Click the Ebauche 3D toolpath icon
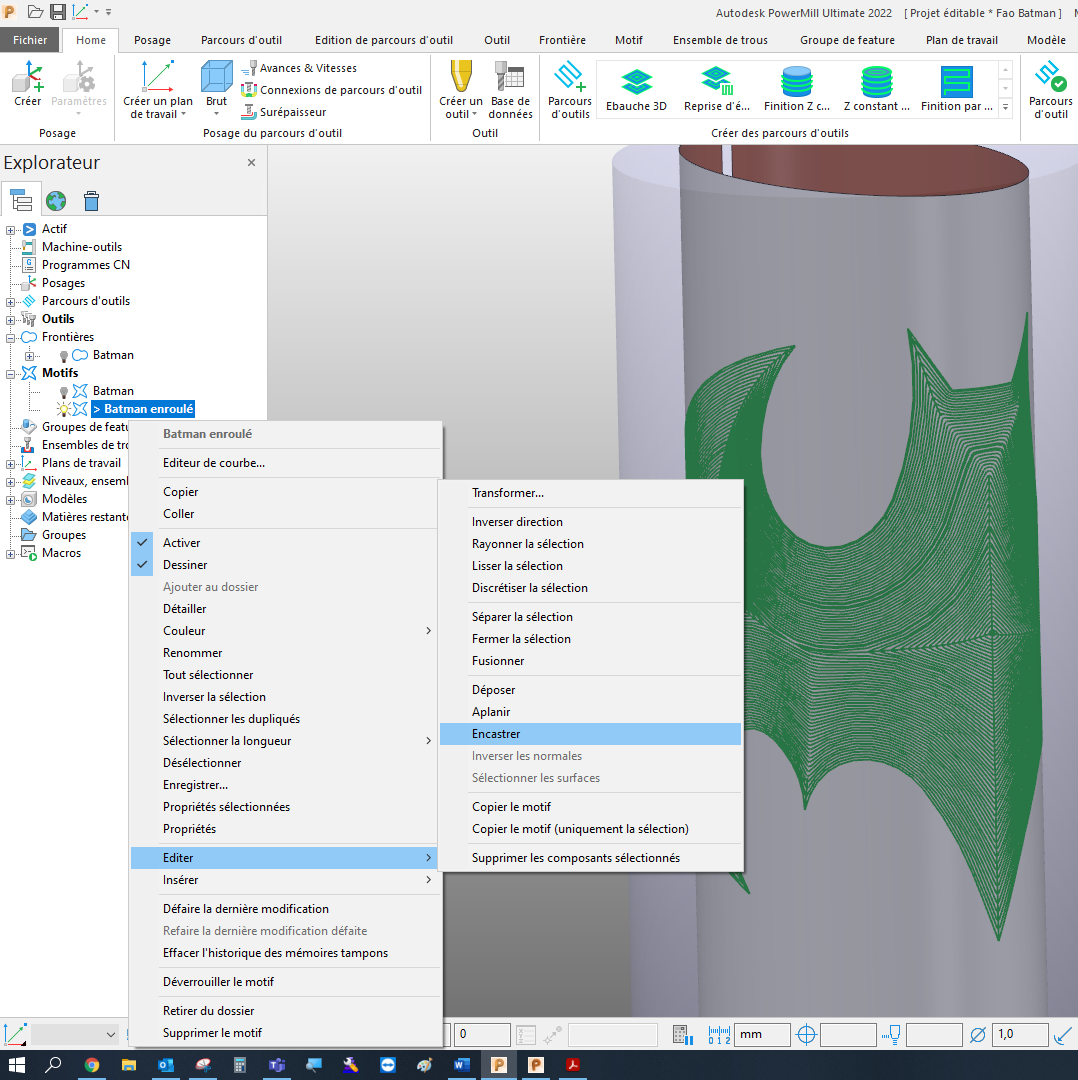This screenshot has height=1080, width=1078. tap(636, 88)
